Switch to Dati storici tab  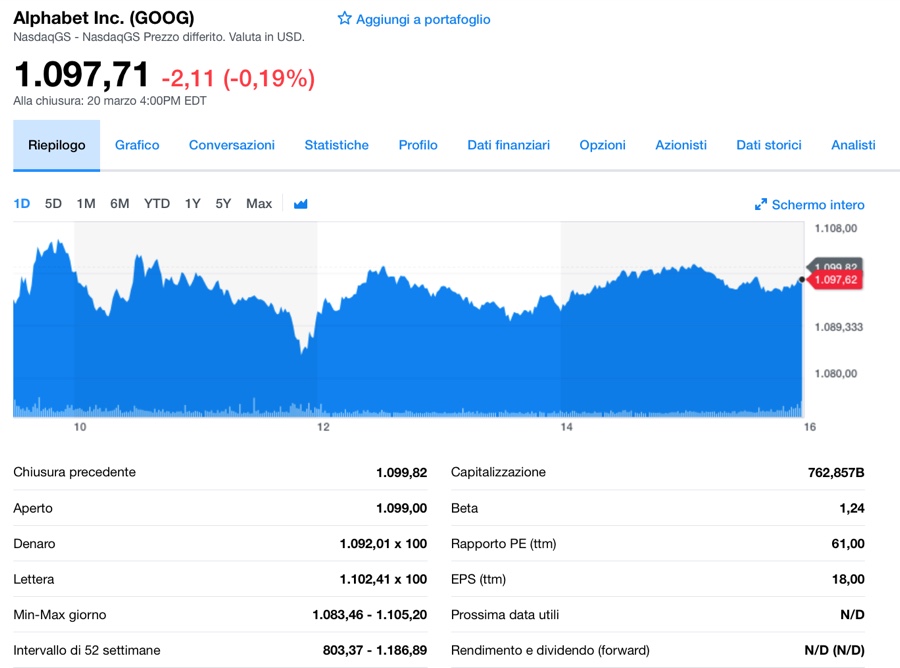coord(769,145)
